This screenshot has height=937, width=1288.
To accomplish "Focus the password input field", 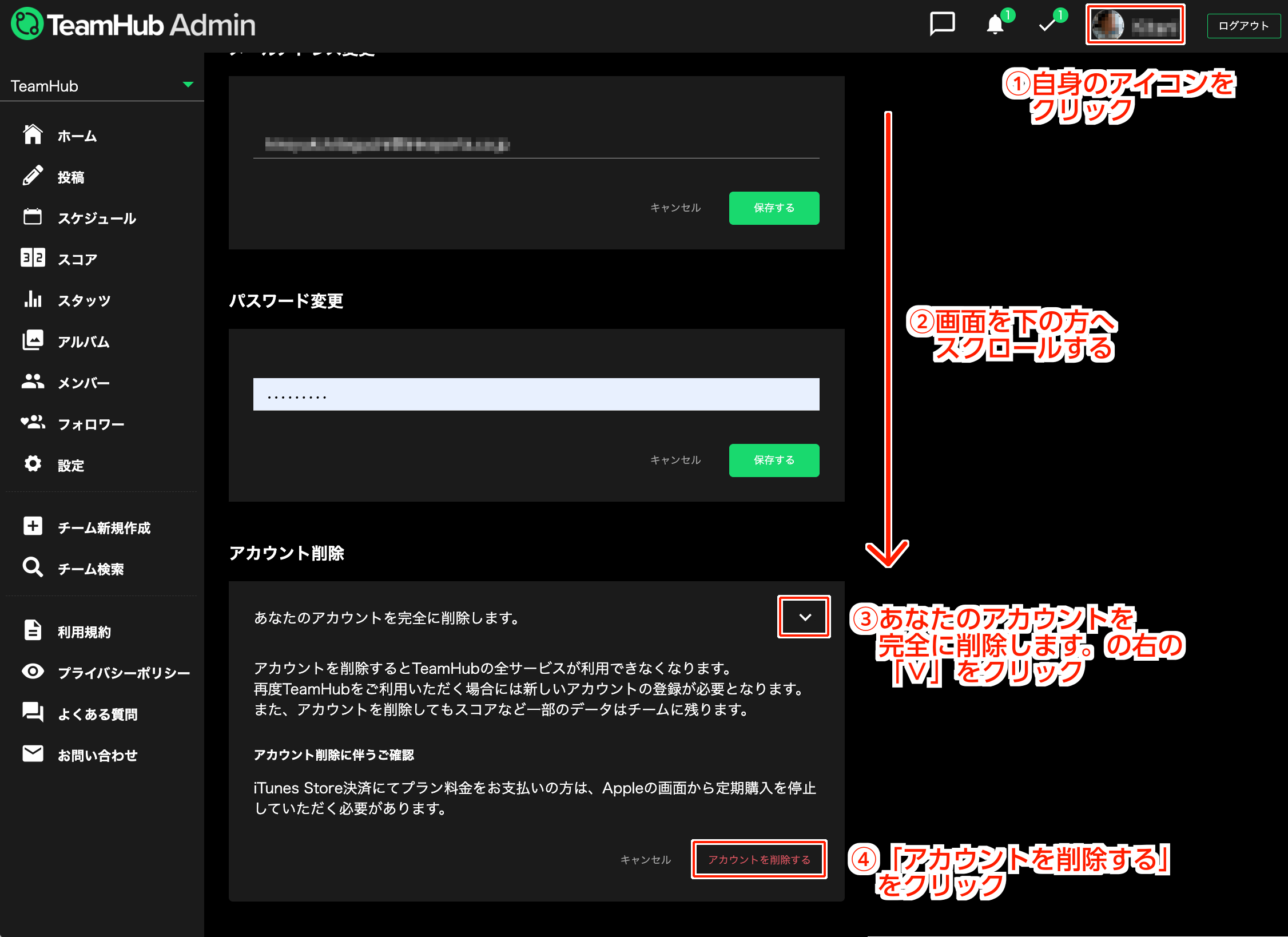I will pyautogui.click(x=536, y=394).
